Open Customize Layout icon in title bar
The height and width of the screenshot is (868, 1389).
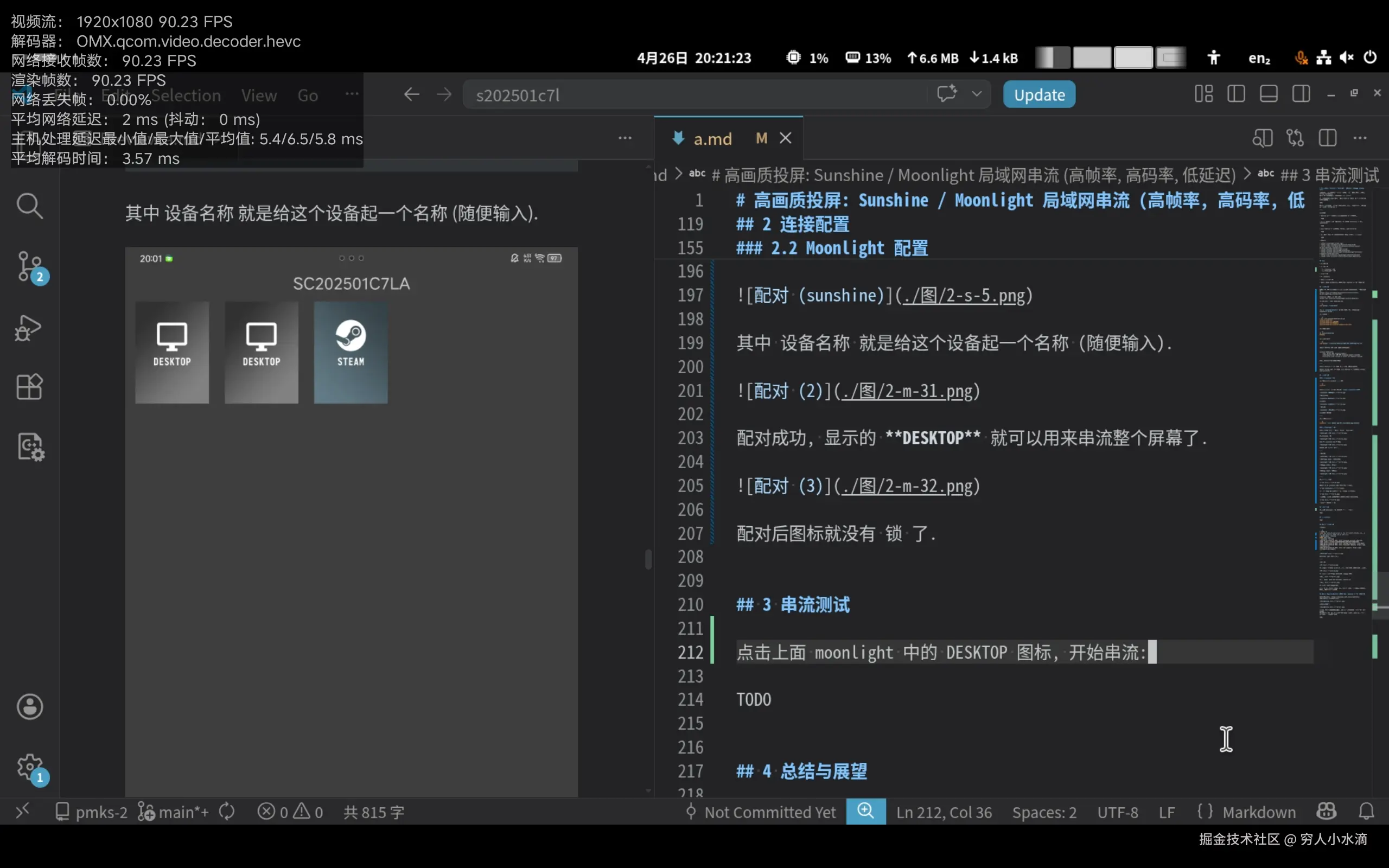click(x=1203, y=93)
